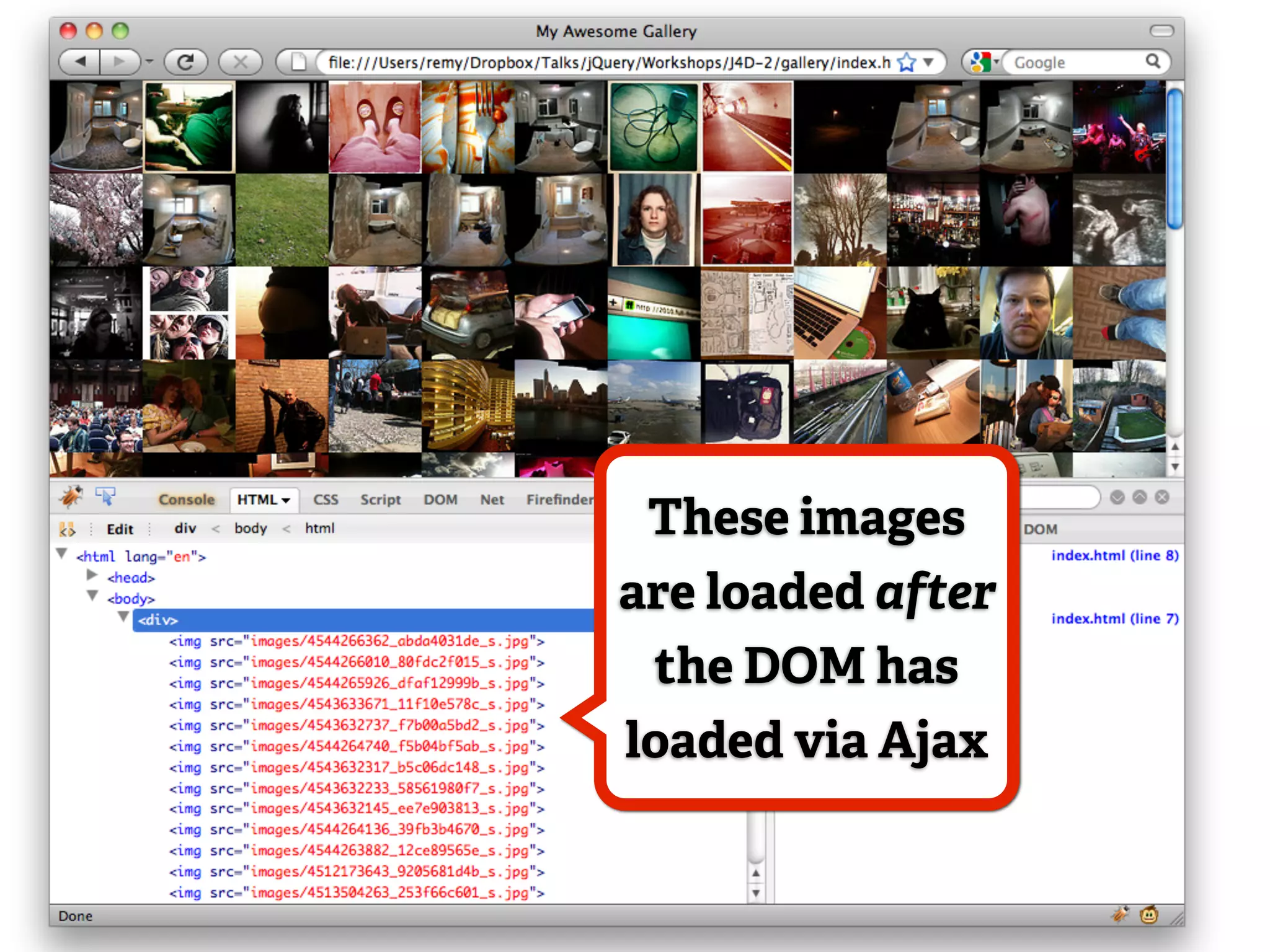Bookmark page with the star icon
Image resolution: width=1270 pixels, height=952 pixels.
(x=907, y=63)
